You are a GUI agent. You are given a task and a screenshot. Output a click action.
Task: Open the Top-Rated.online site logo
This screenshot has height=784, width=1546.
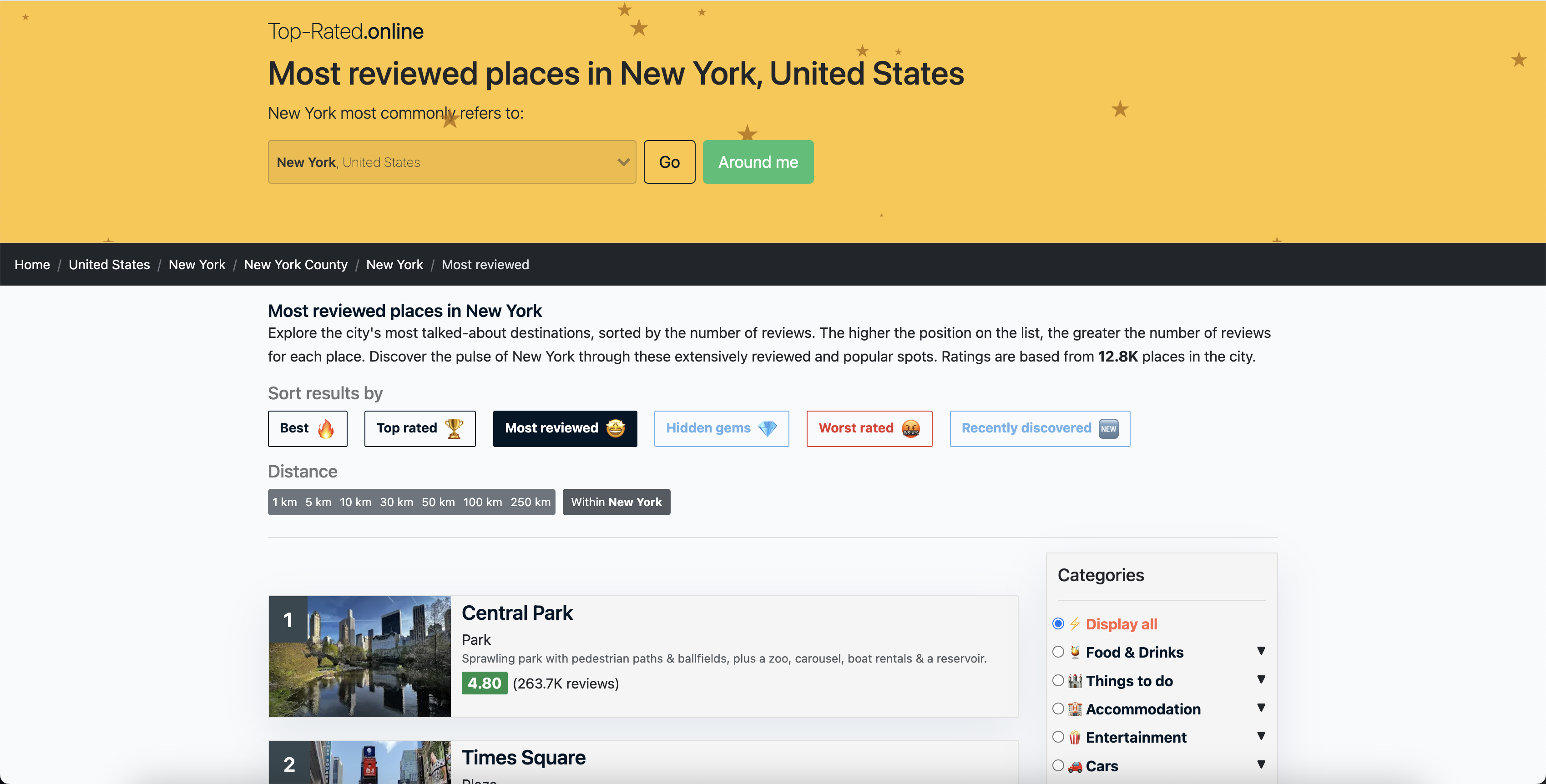(x=345, y=31)
